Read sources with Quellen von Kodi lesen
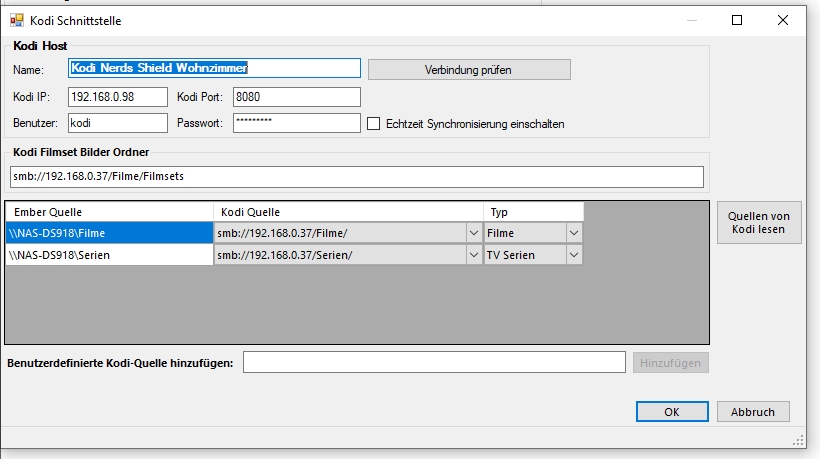This screenshot has height=459, width=820. point(759,223)
